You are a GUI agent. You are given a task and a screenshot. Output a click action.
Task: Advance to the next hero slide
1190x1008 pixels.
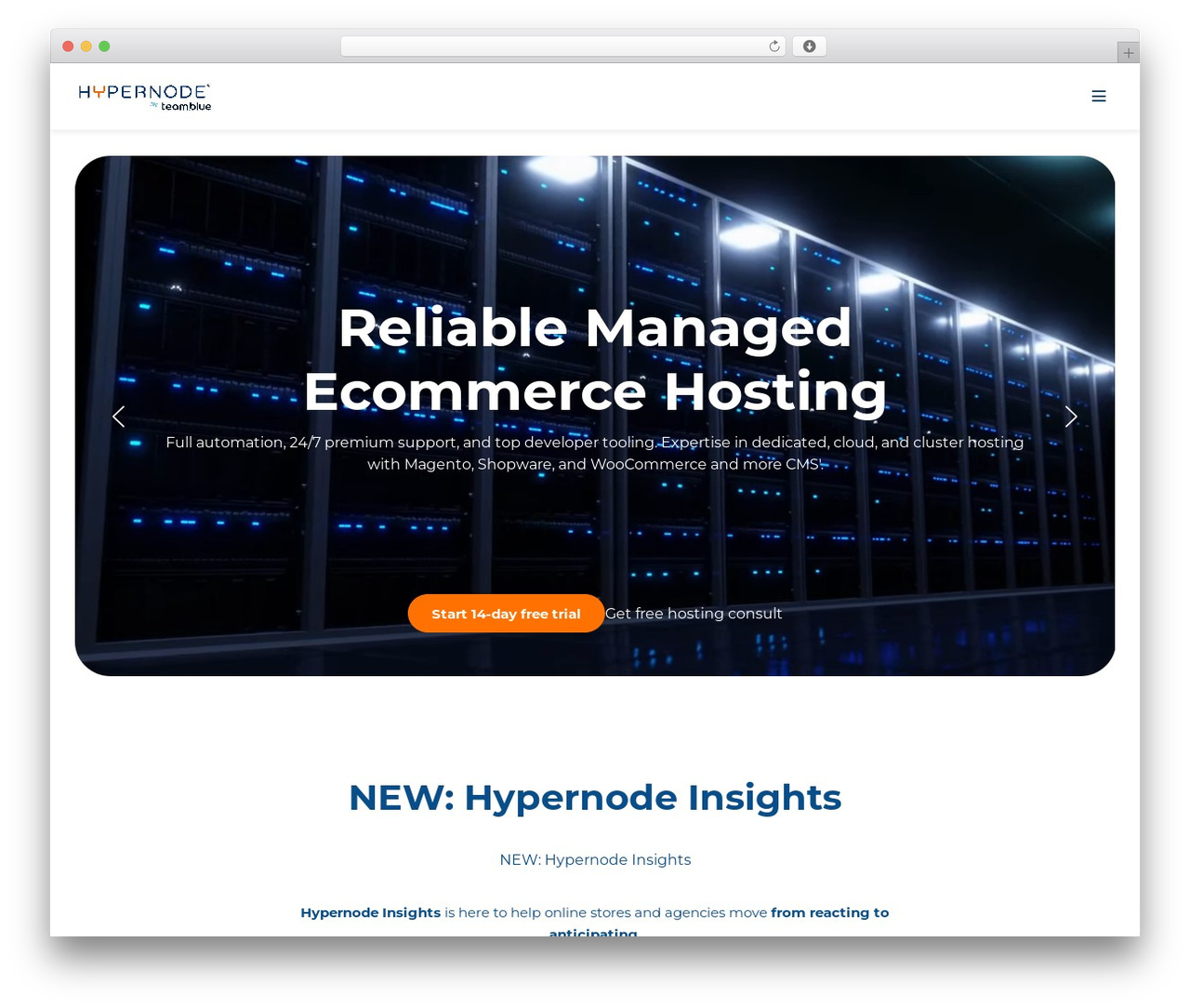click(1071, 417)
